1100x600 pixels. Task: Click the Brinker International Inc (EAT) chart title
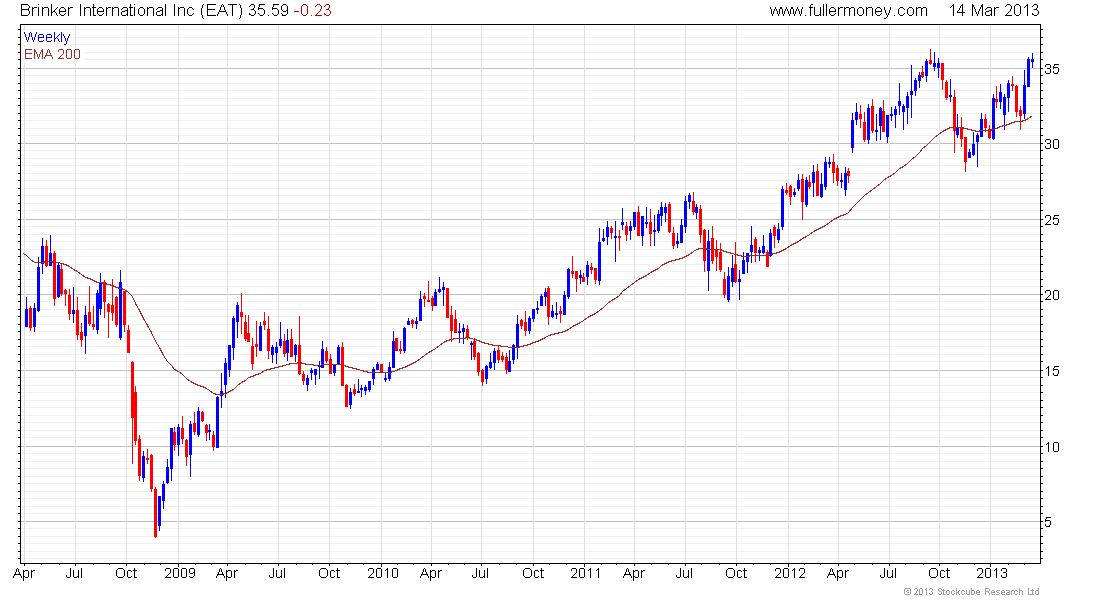(138, 11)
